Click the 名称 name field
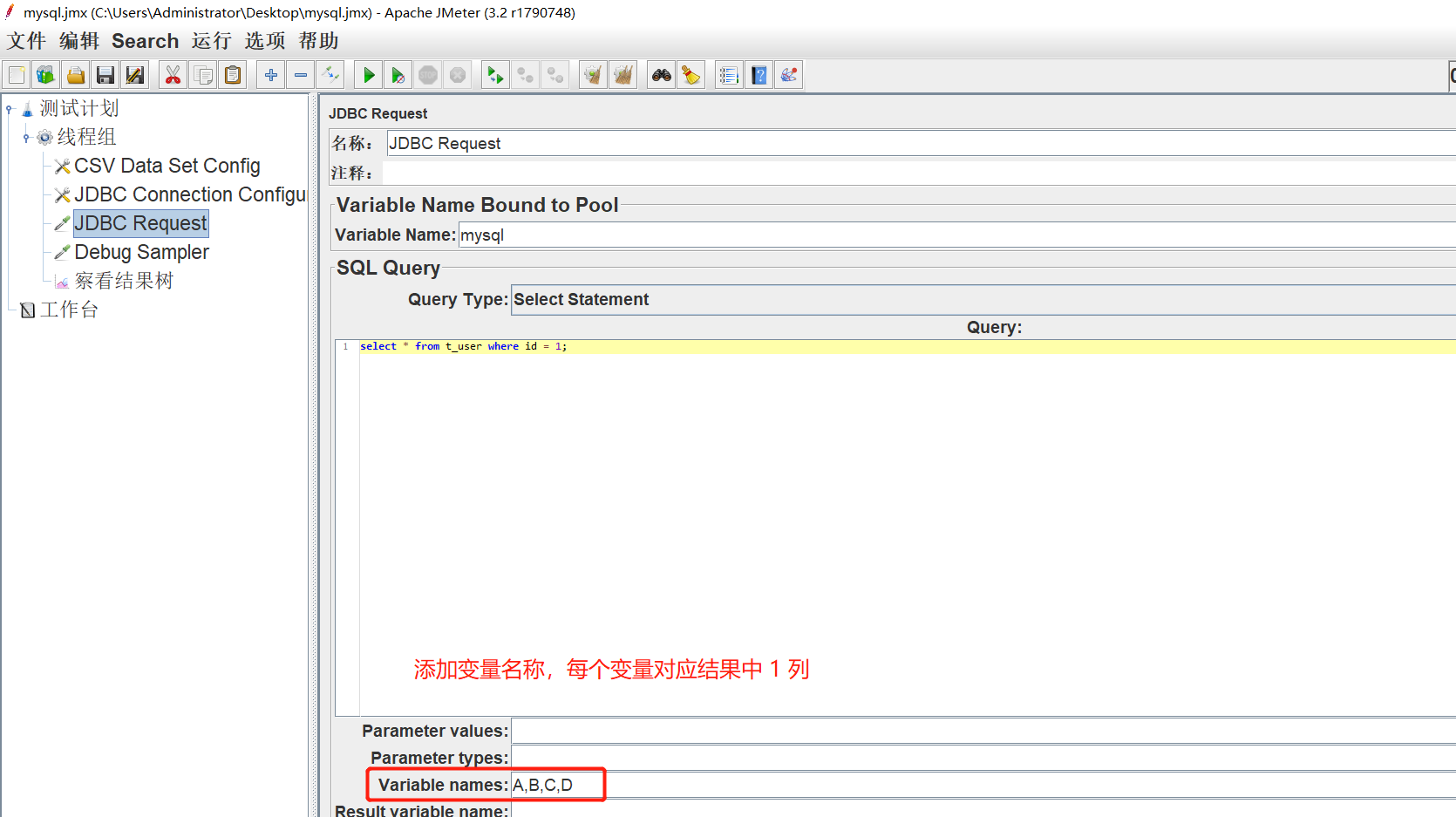 pos(921,143)
